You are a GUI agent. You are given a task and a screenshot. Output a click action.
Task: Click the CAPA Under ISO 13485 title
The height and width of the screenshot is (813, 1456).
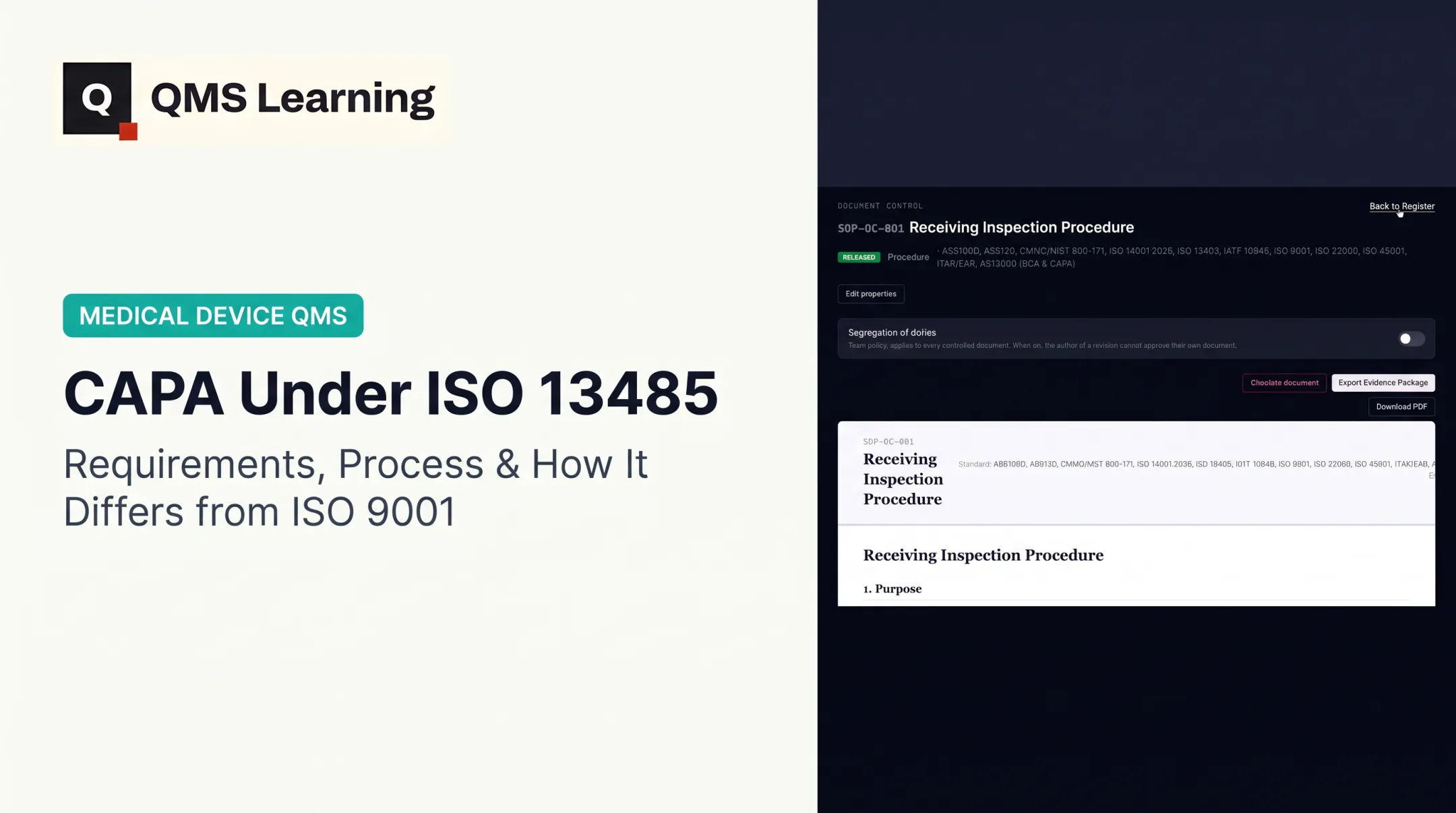click(x=390, y=393)
